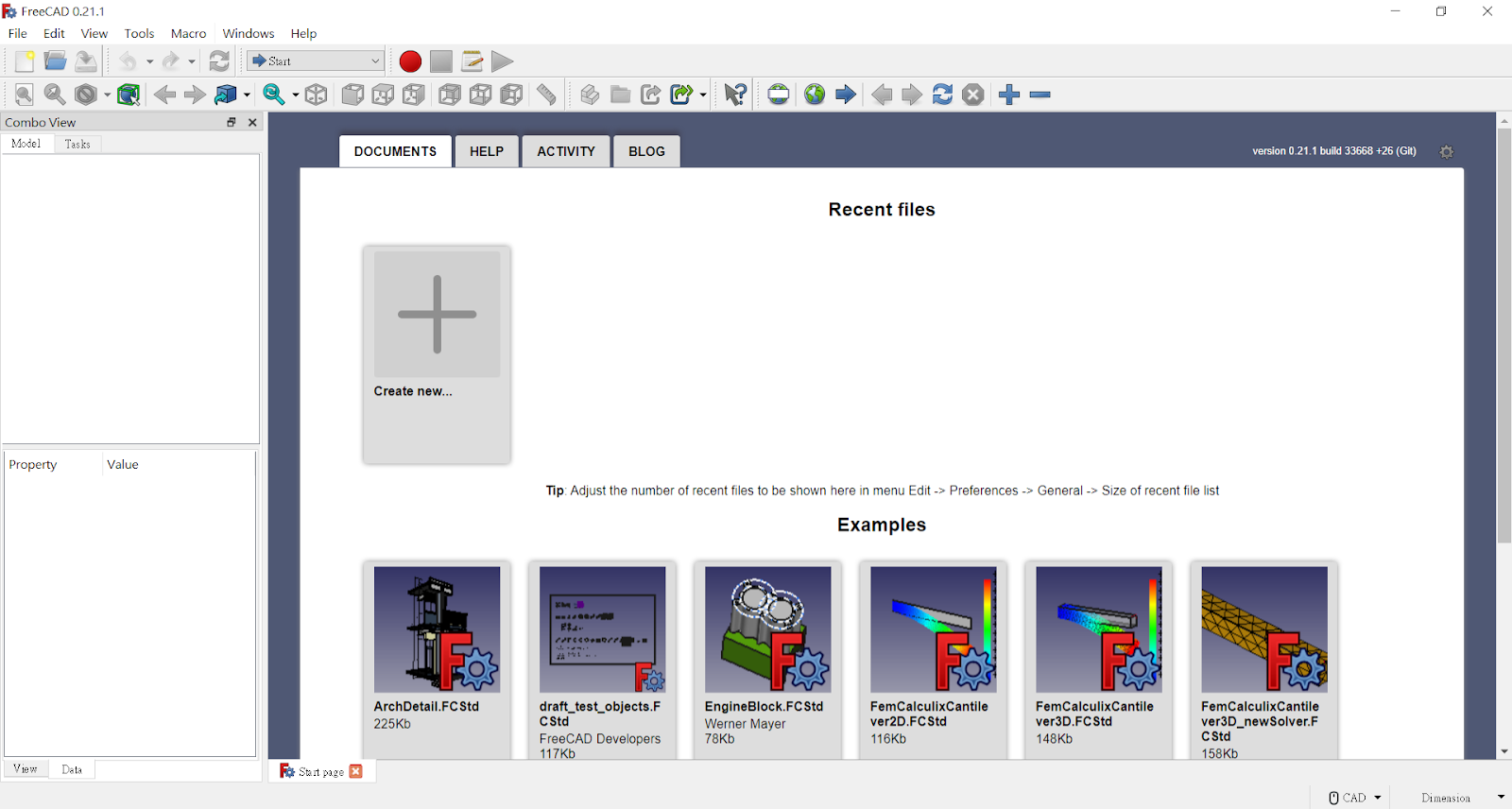Click the scrollbar up arrow
This screenshot has width=1512, height=809.
(x=1503, y=120)
